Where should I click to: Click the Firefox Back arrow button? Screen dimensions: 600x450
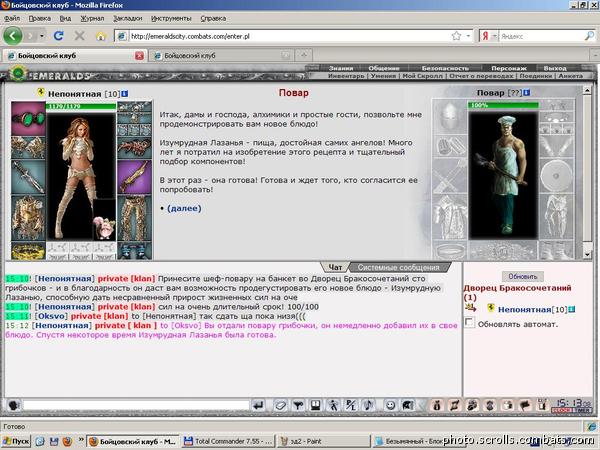(x=13, y=36)
